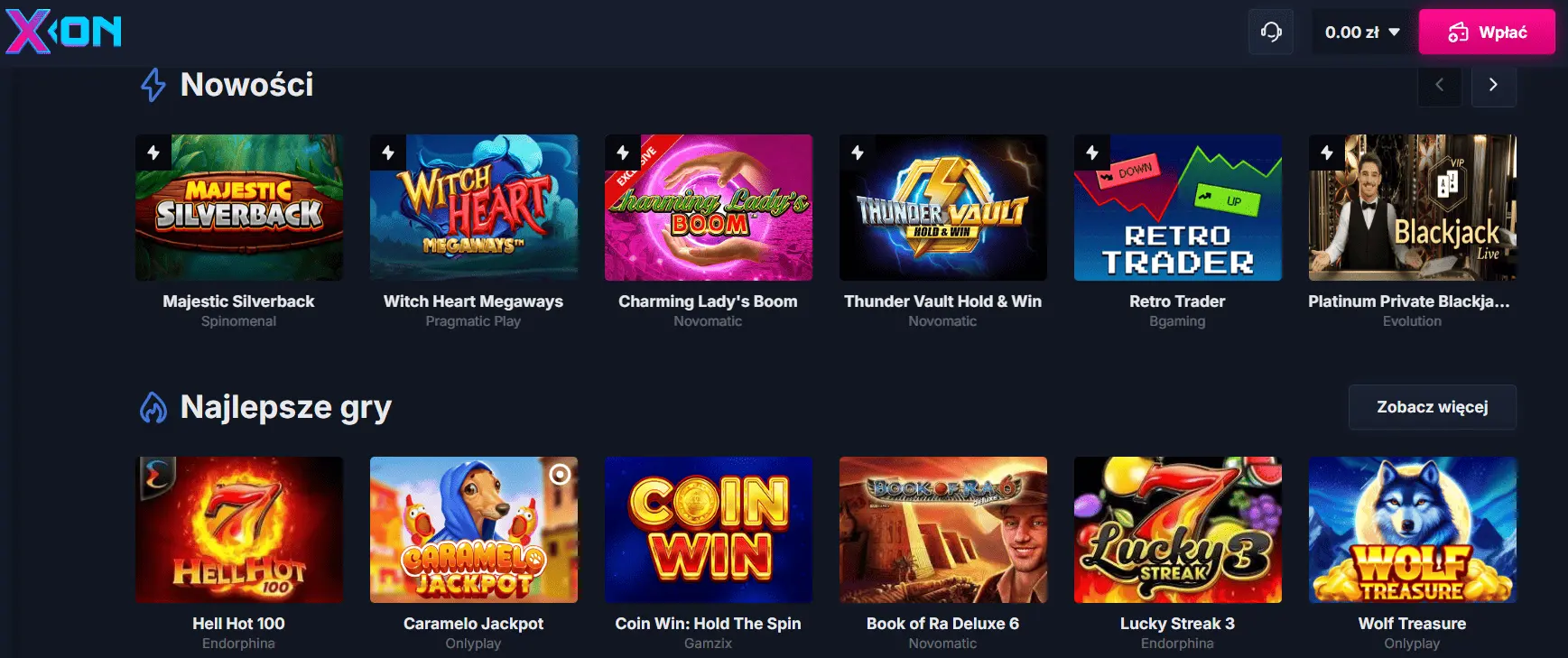Go to previous Nowości games with left arrow

(x=1440, y=85)
